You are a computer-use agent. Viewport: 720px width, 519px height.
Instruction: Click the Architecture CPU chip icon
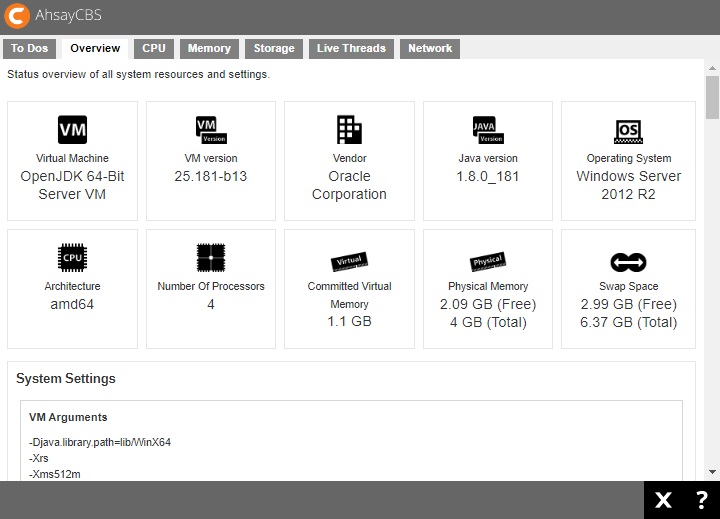coord(72,258)
